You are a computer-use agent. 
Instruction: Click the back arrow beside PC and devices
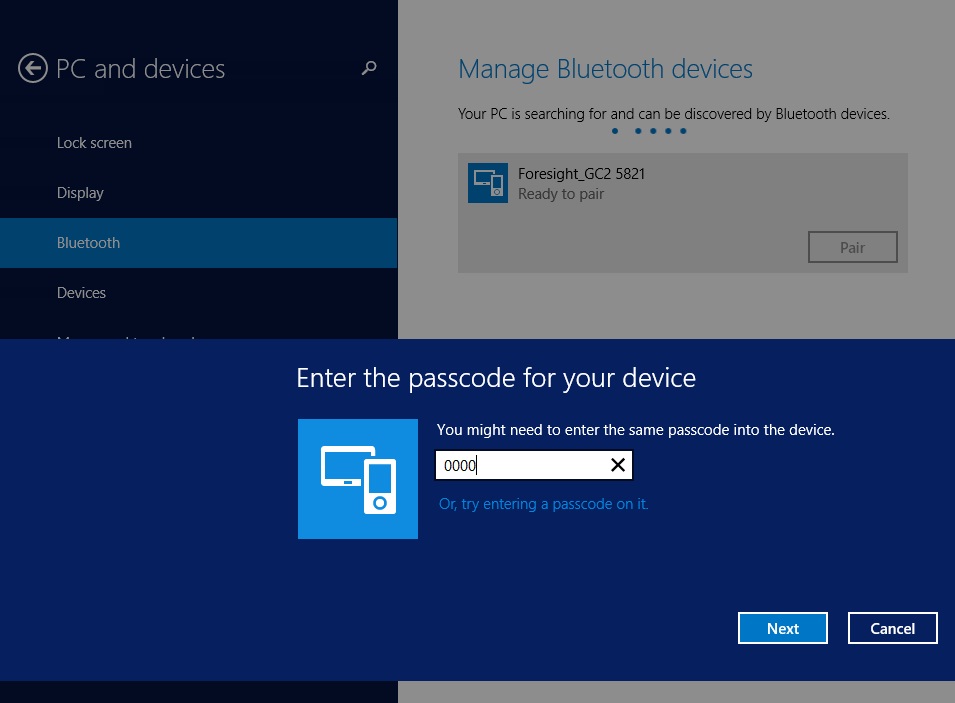click(x=33, y=69)
